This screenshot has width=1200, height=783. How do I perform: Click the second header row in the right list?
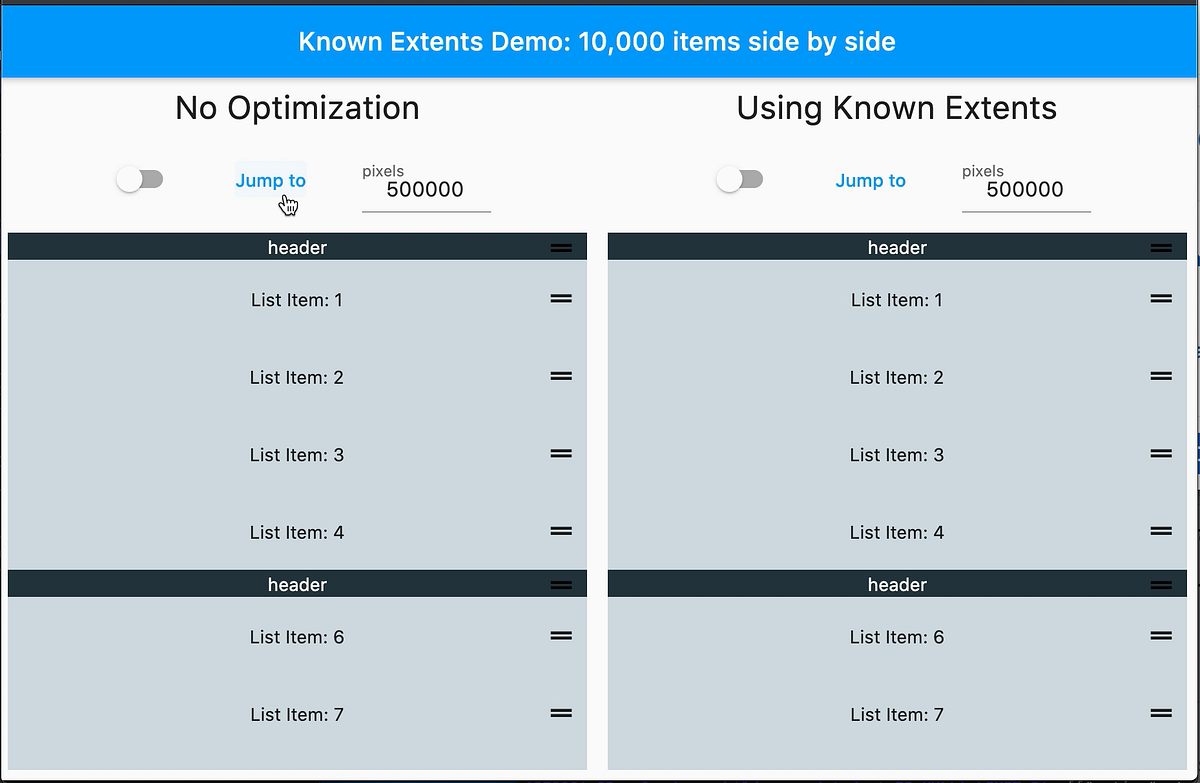click(x=897, y=583)
